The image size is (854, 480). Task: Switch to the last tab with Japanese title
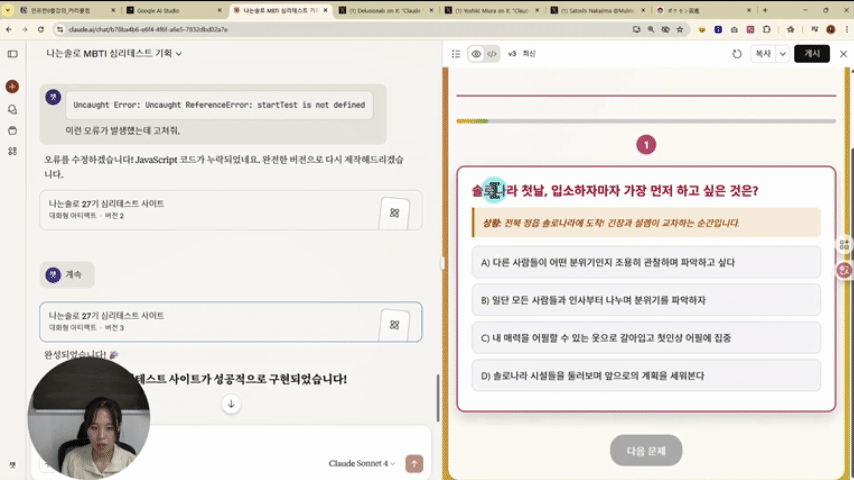click(704, 10)
